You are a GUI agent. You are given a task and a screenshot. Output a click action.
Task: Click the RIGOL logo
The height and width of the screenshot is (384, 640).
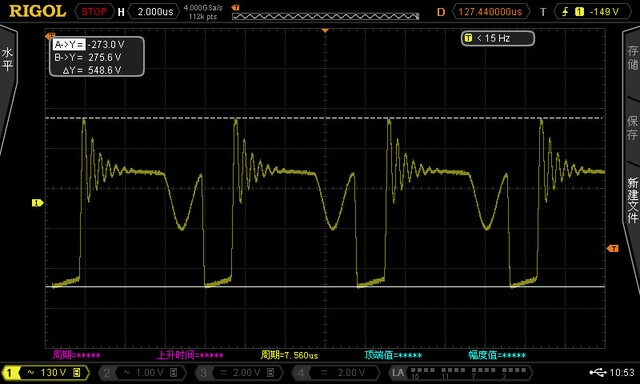pos(37,11)
